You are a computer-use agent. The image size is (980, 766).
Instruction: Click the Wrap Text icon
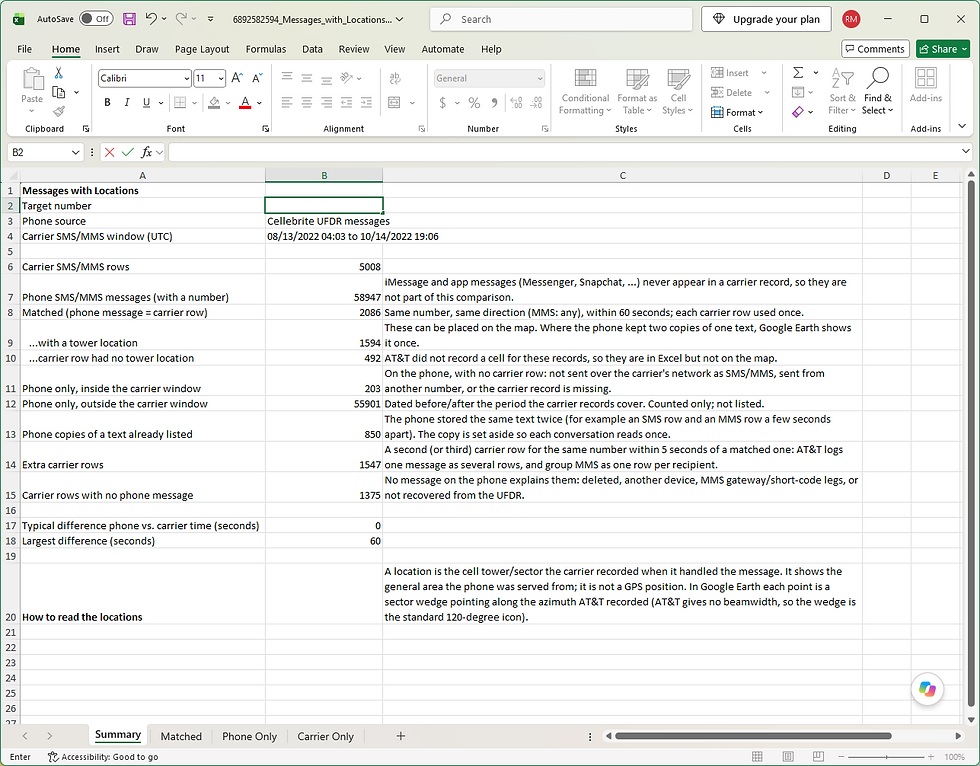tap(394, 78)
